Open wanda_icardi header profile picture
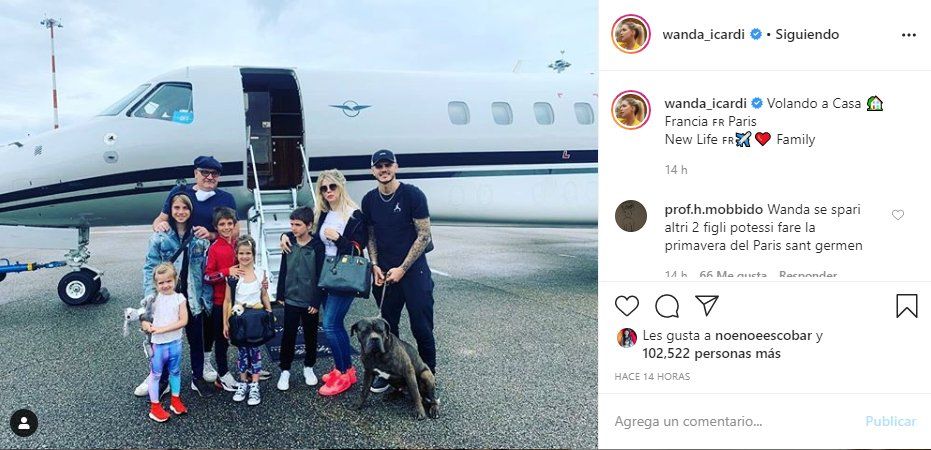This screenshot has width=931, height=450. pyautogui.click(x=631, y=34)
